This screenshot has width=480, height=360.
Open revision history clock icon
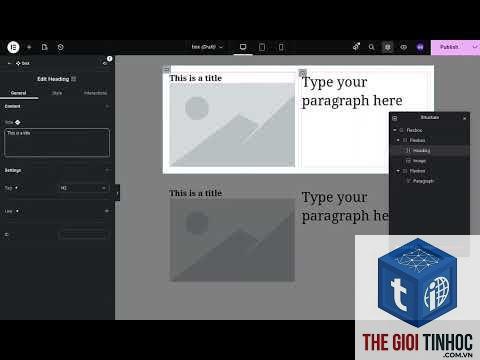[60, 47]
